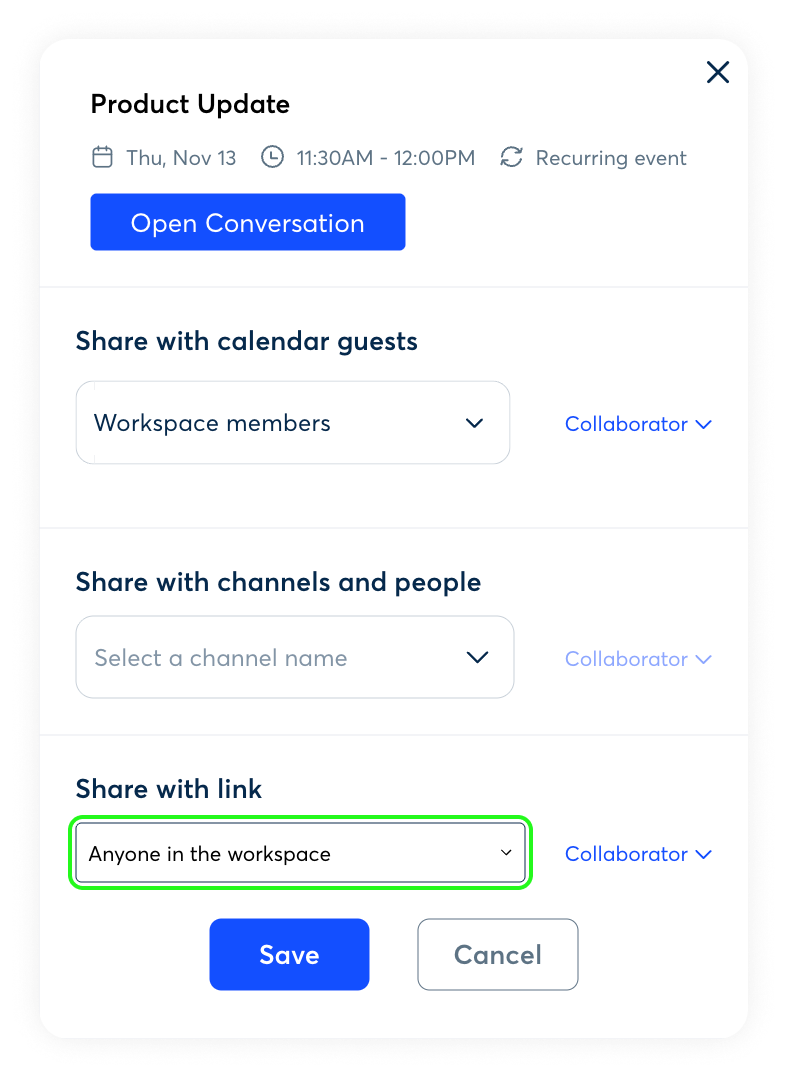Open the Workspace members dropdown
This screenshot has height=1078, width=787.
tap(292, 423)
